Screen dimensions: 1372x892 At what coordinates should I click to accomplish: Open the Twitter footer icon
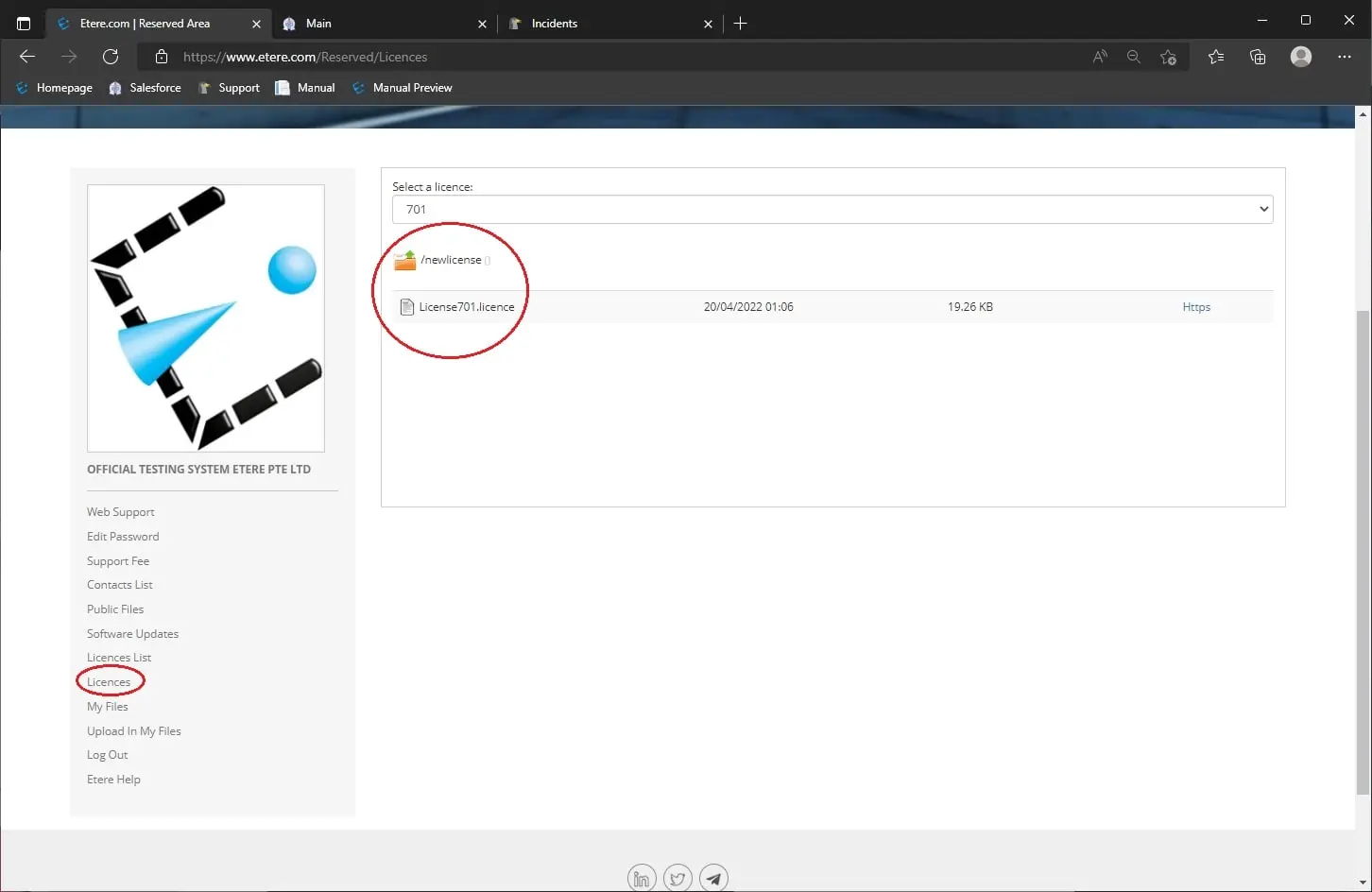tap(677, 879)
